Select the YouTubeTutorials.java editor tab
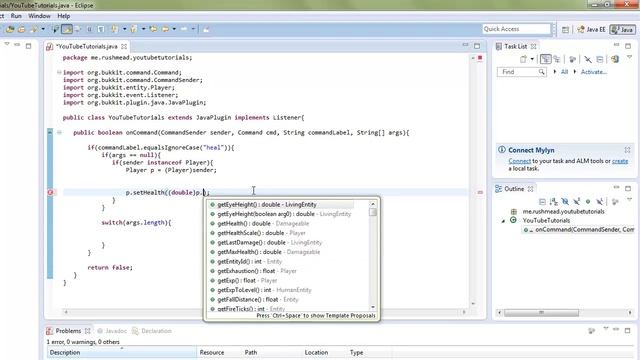The image size is (640, 360). (x=87, y=47)
